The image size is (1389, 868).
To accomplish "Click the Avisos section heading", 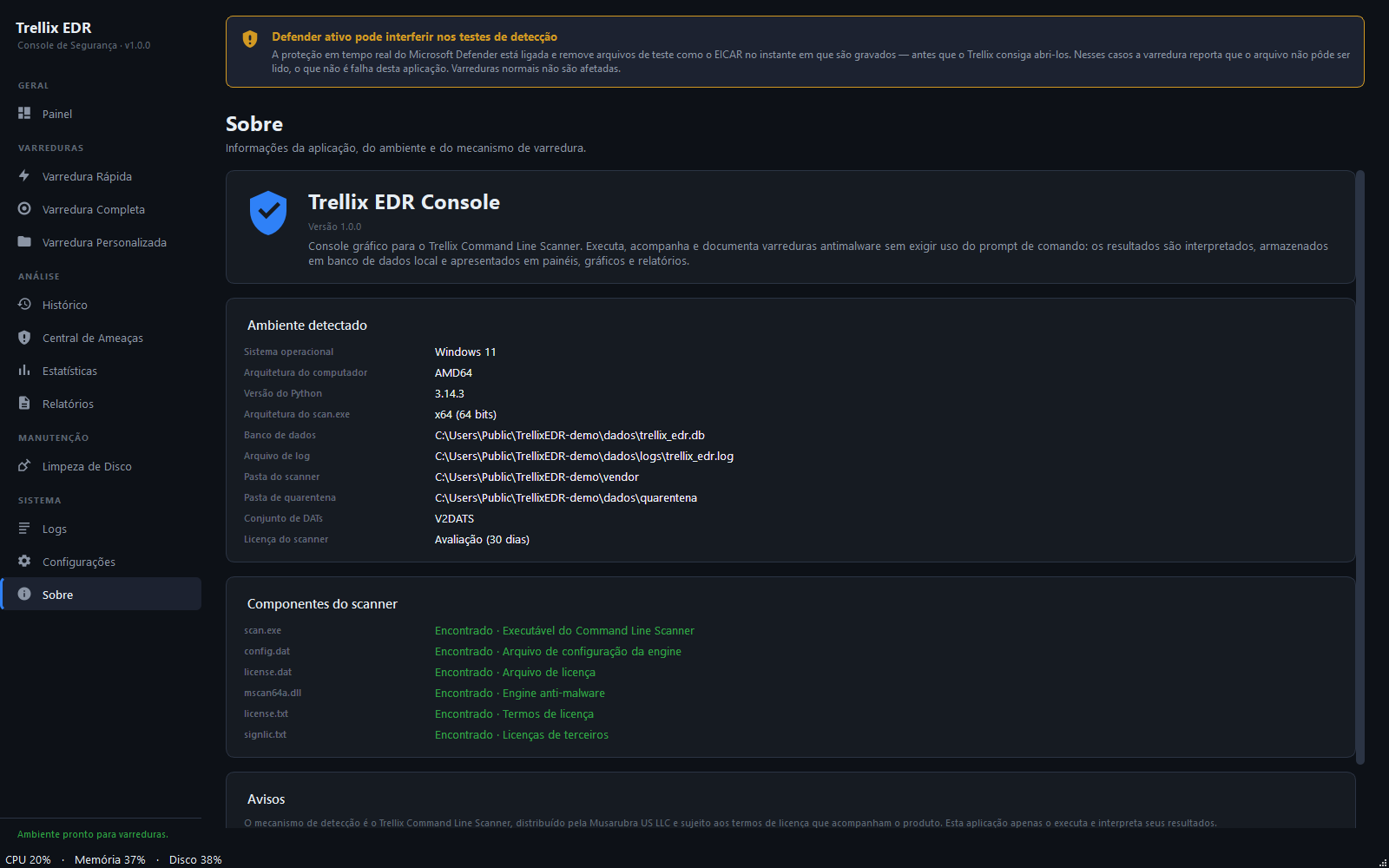I will pos(266,799).
